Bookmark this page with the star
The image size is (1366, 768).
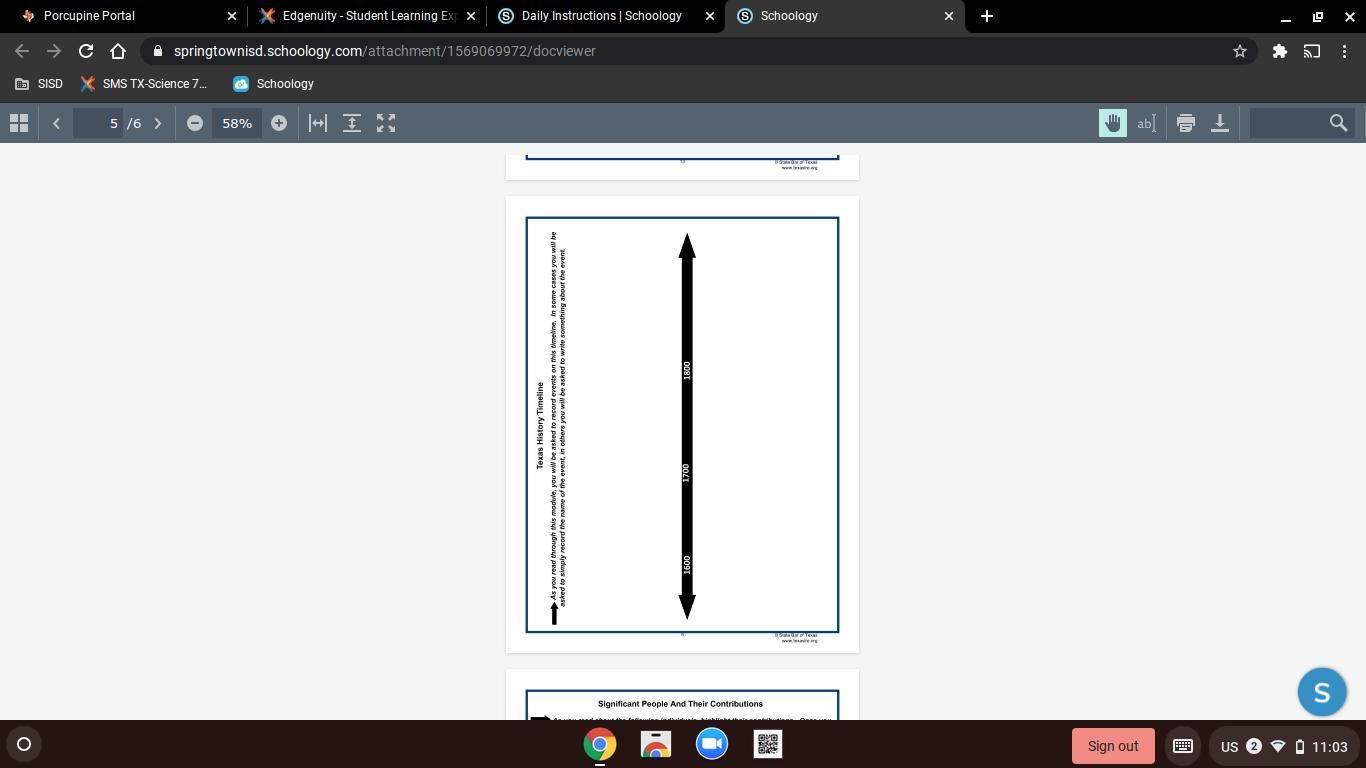pyautogui.click(x=1240, y=51)
